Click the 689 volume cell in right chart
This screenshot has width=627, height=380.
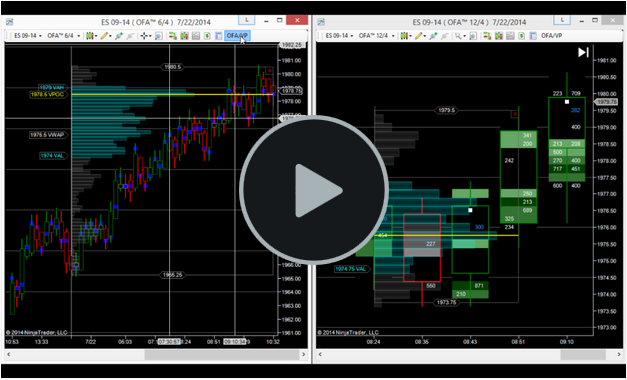pyautogui.click(x=527, y=210)
